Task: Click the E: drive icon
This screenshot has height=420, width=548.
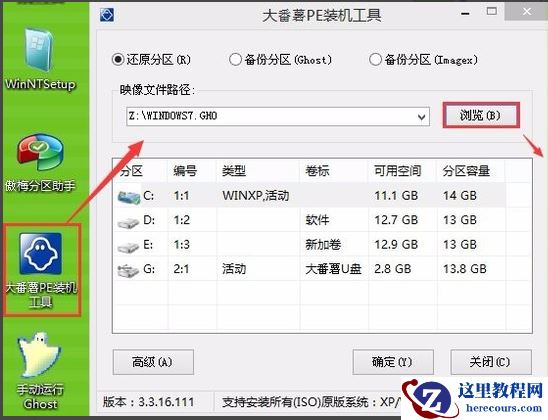Action: point(128,246)
